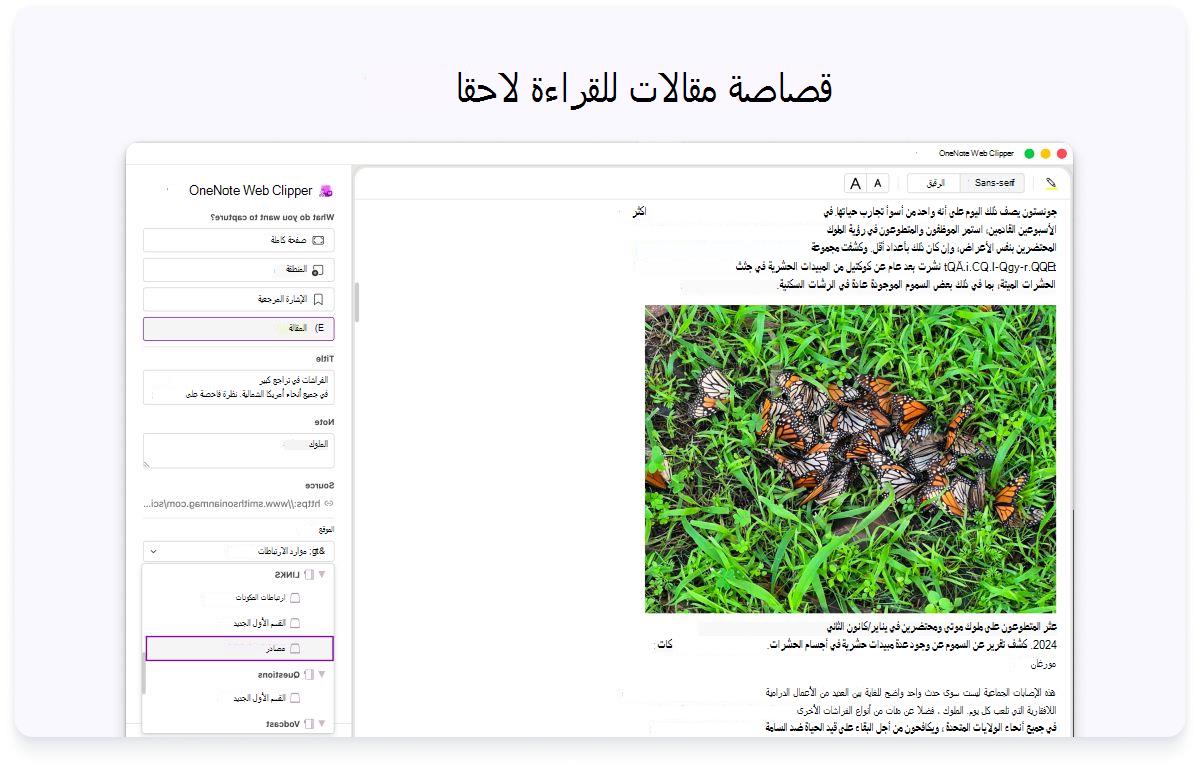
Task: Click the 'OneNote Web Clipper' window title text
Action: [976, 154]
